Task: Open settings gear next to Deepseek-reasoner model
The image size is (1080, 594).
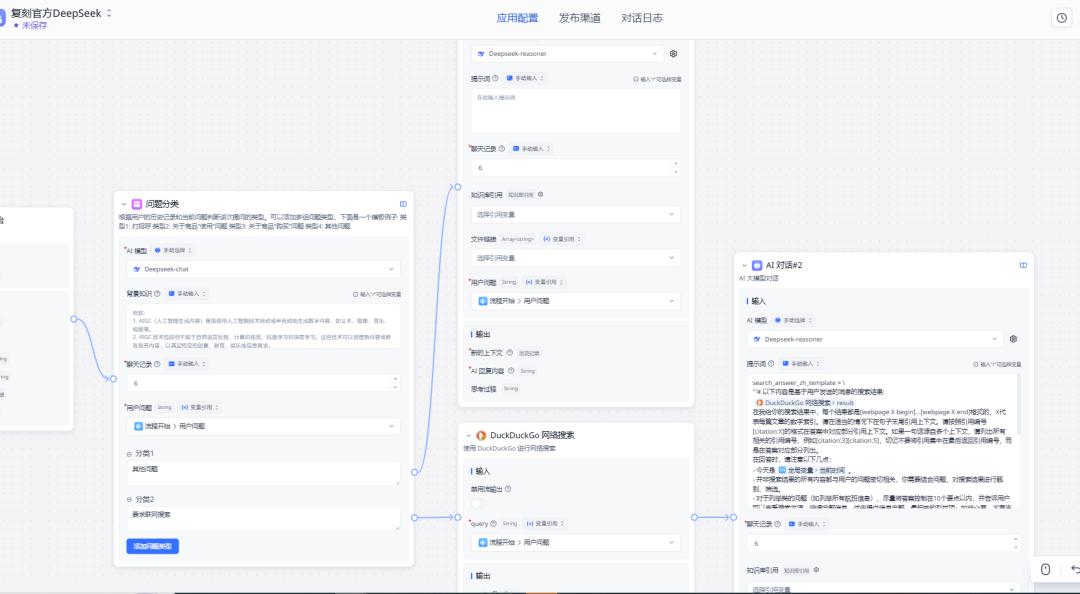Action: pos(673,53)
